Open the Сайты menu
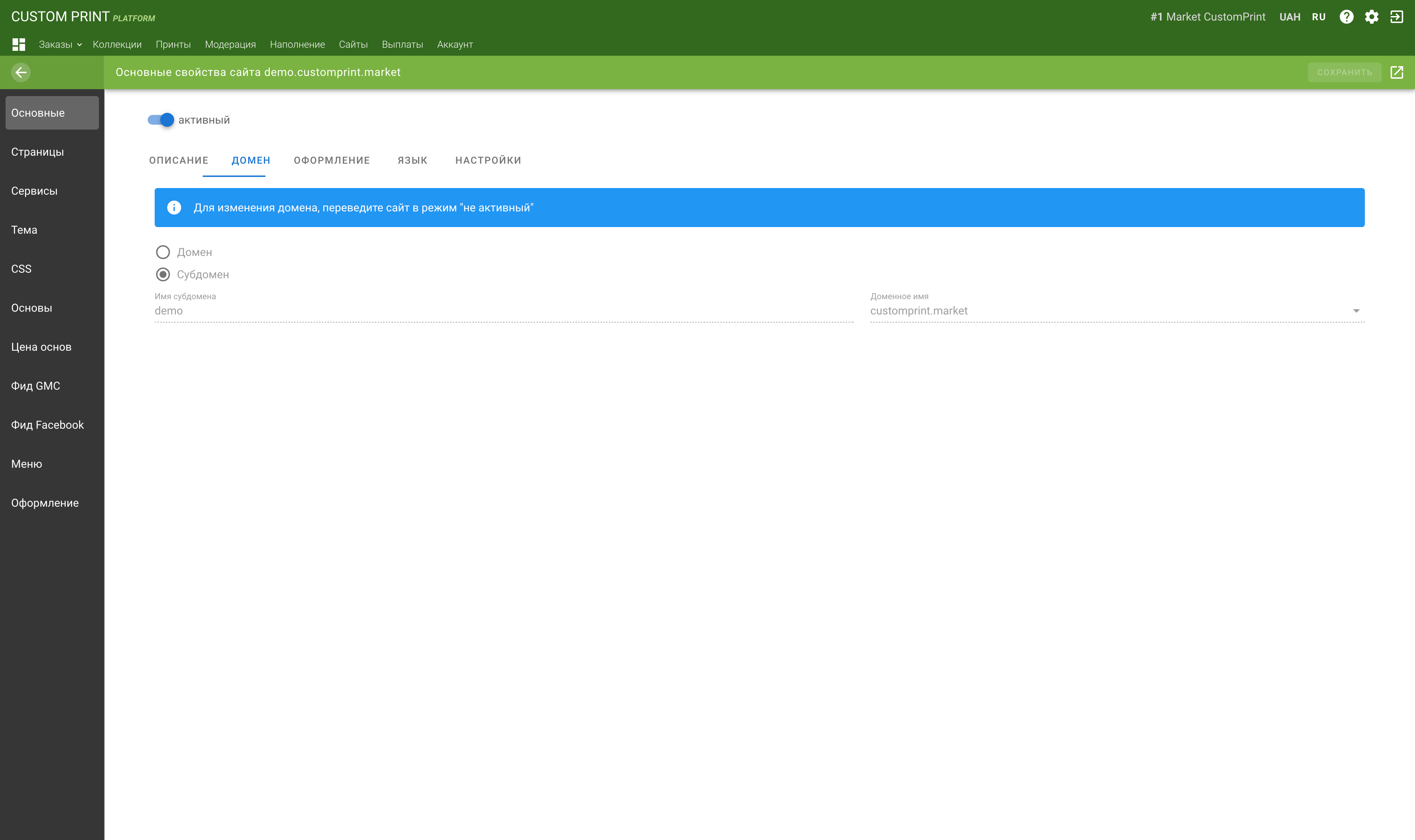This screenshot has height=840, width=1415. 353,44
